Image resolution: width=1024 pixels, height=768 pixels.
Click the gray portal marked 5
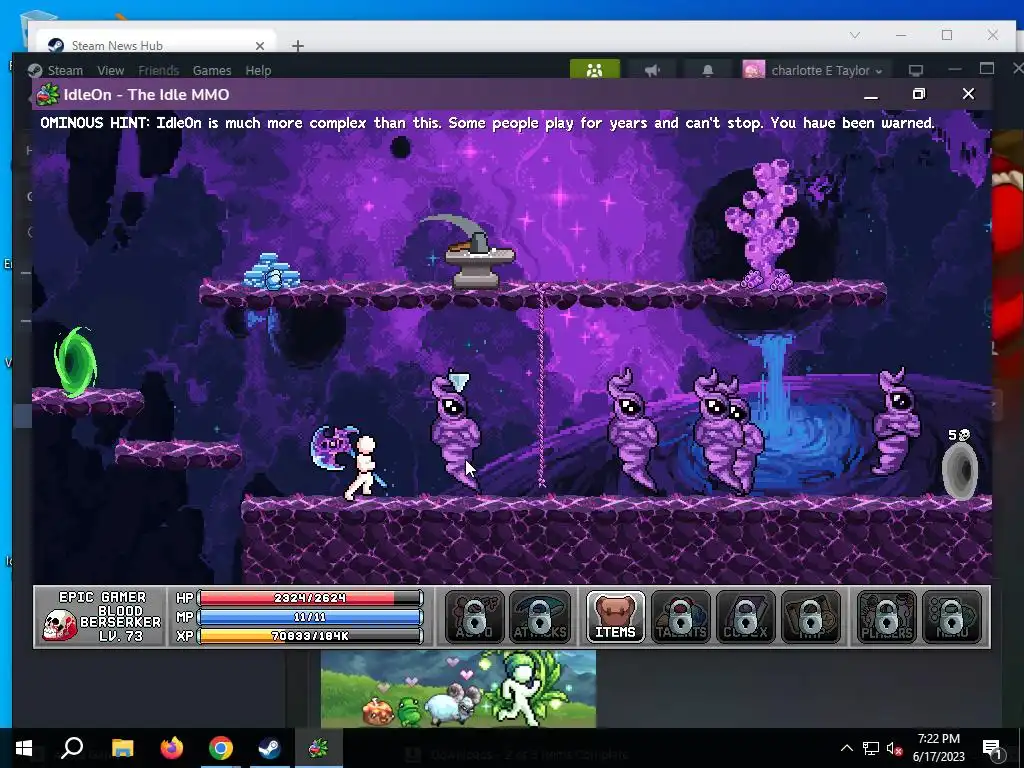click(x=960, y=470)
